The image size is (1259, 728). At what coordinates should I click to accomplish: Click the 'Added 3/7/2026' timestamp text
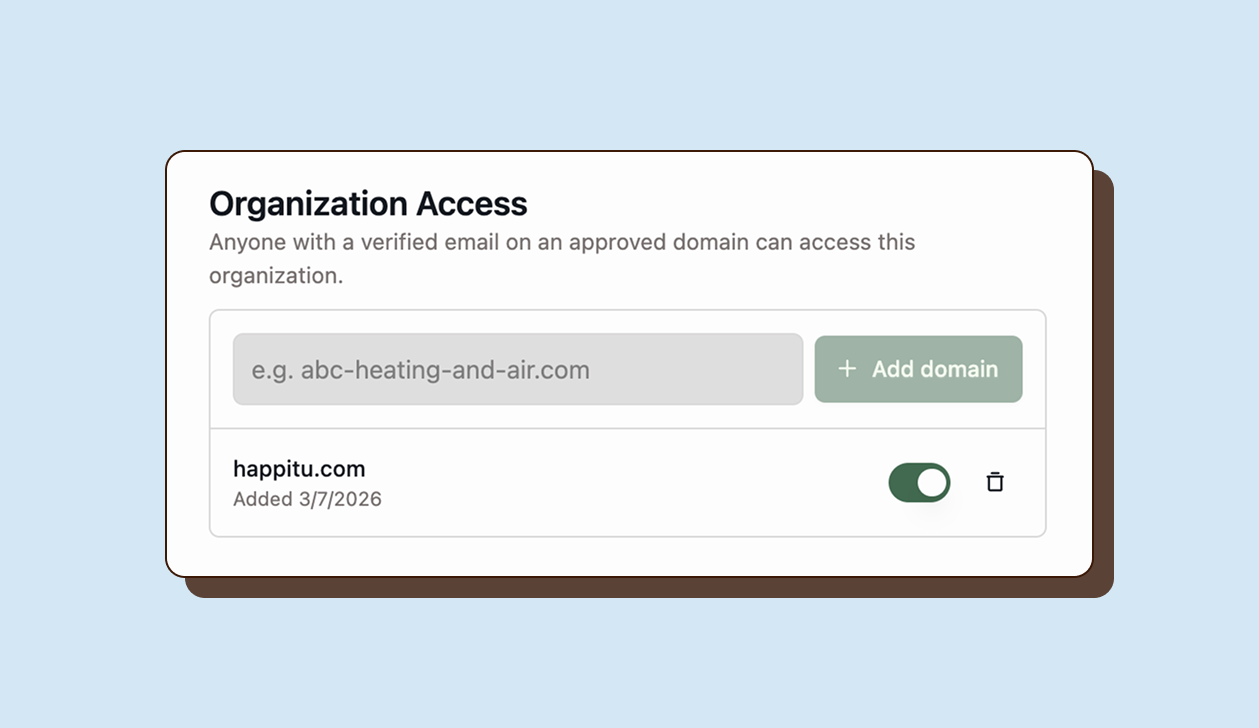308,499
